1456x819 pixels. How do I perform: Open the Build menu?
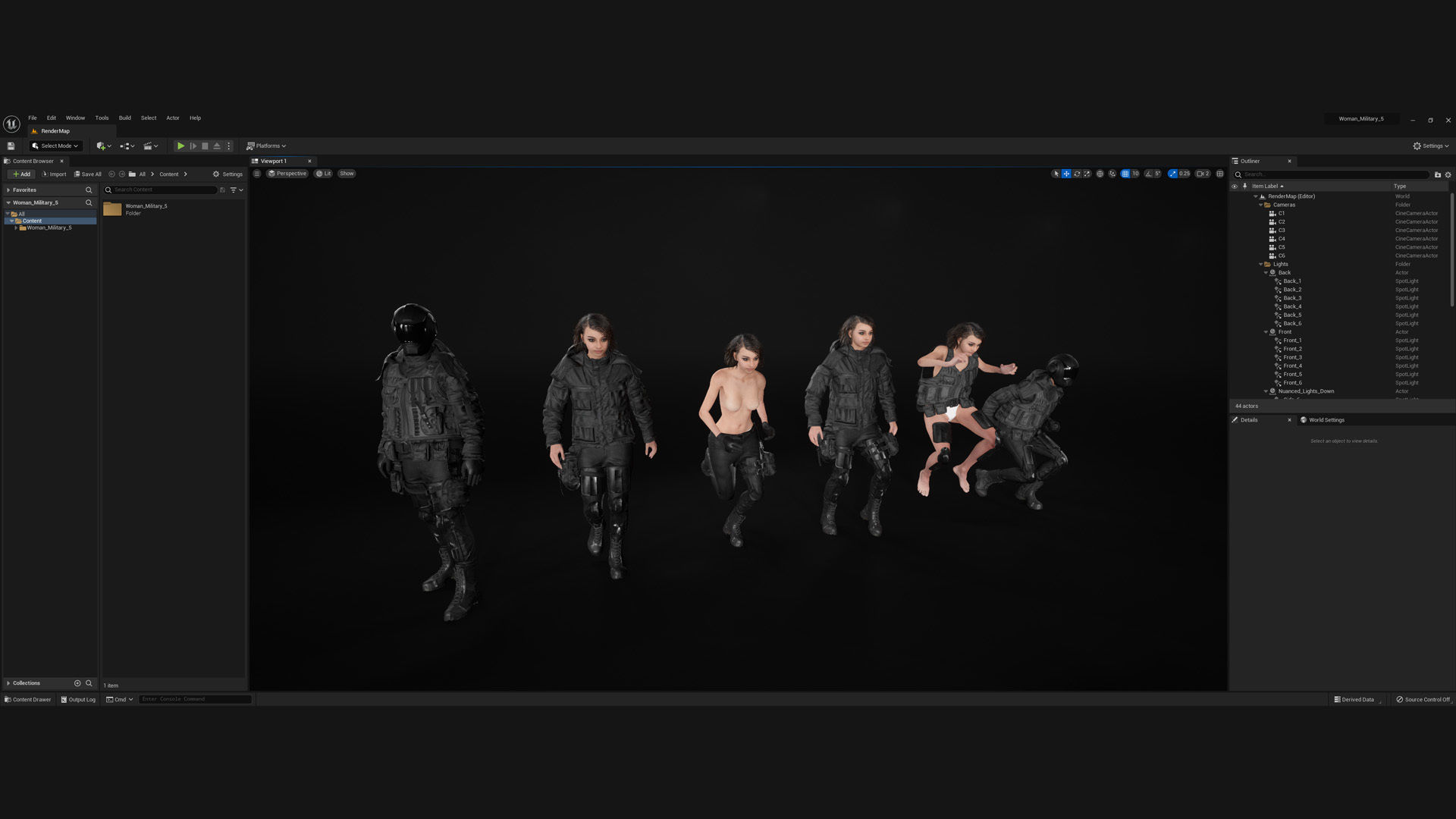(124, 118)
